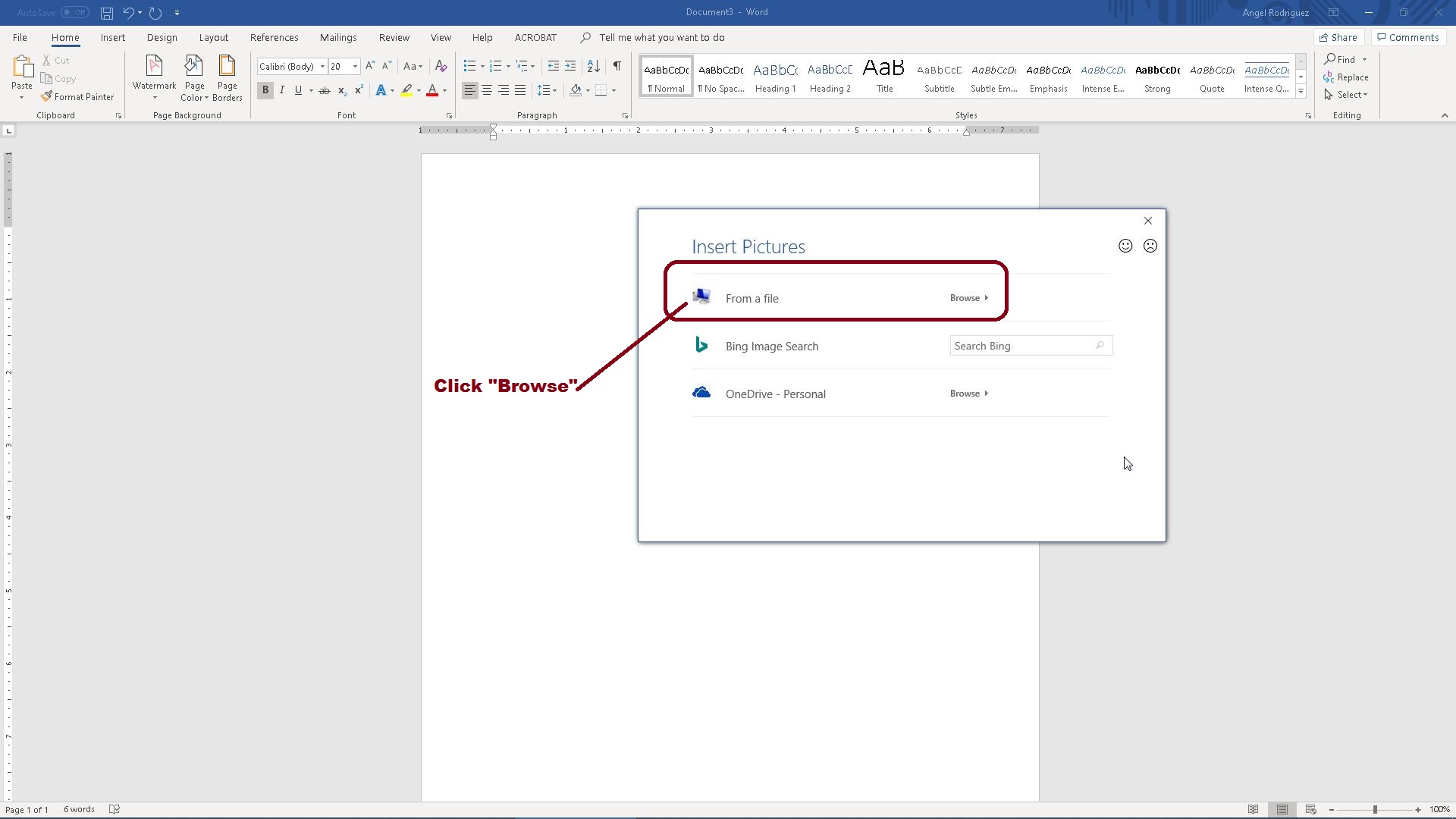The height and width of the screenshot is (819, 1456).
Task: Click the Sort icon in Paragraph group
Action: point(594,67)
